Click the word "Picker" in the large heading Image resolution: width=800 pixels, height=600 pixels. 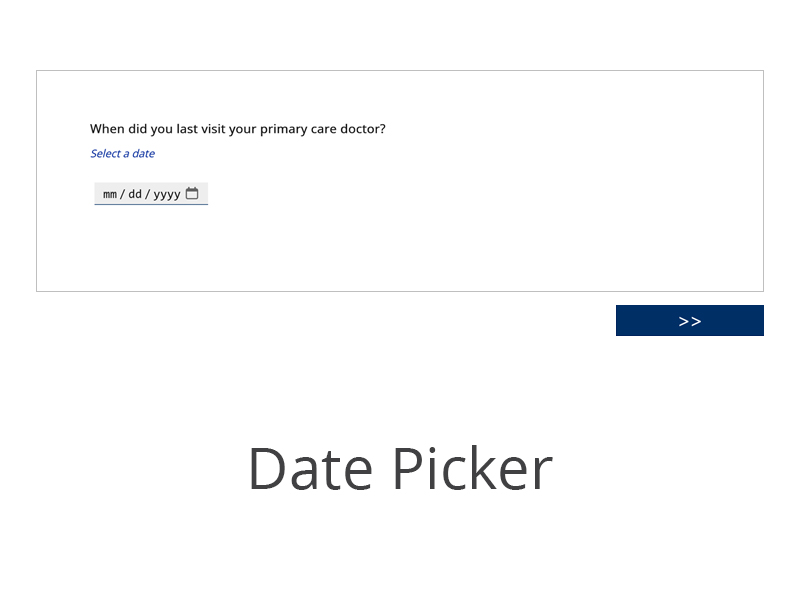(x=472, y=468)
